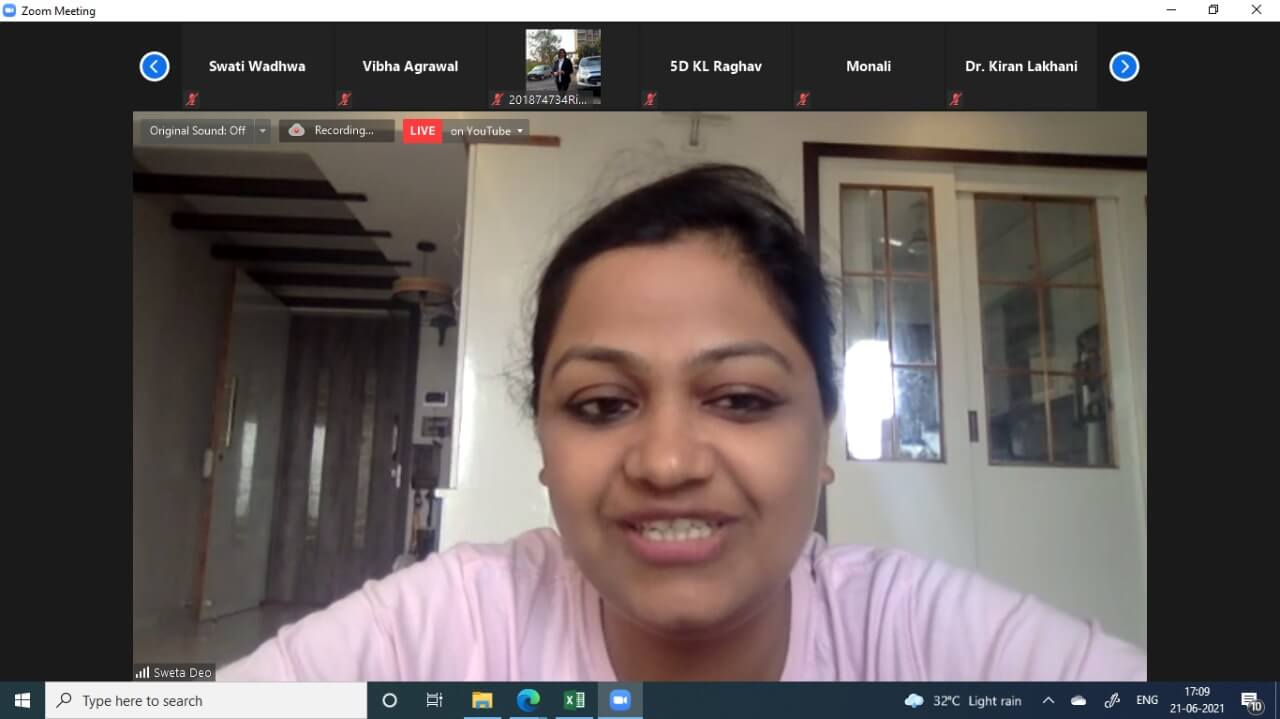Expand hidden system tray icons
Image resolution: width=1280 pixels, height=719 pixels.
coord(1048,700)
